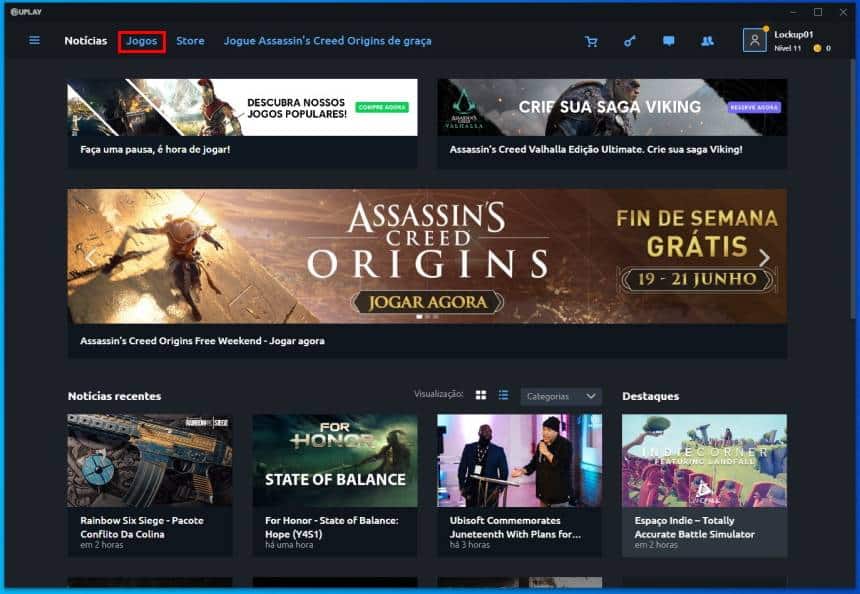860x594 pixels.
Task: Open the Categorias dropdown
Action: 561,396
